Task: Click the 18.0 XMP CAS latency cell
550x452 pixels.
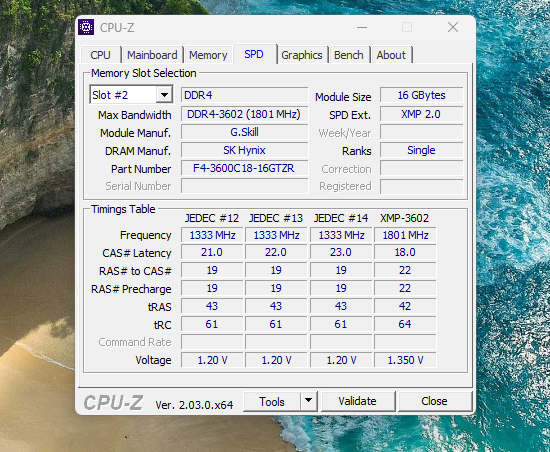Action: coord(405,252)
